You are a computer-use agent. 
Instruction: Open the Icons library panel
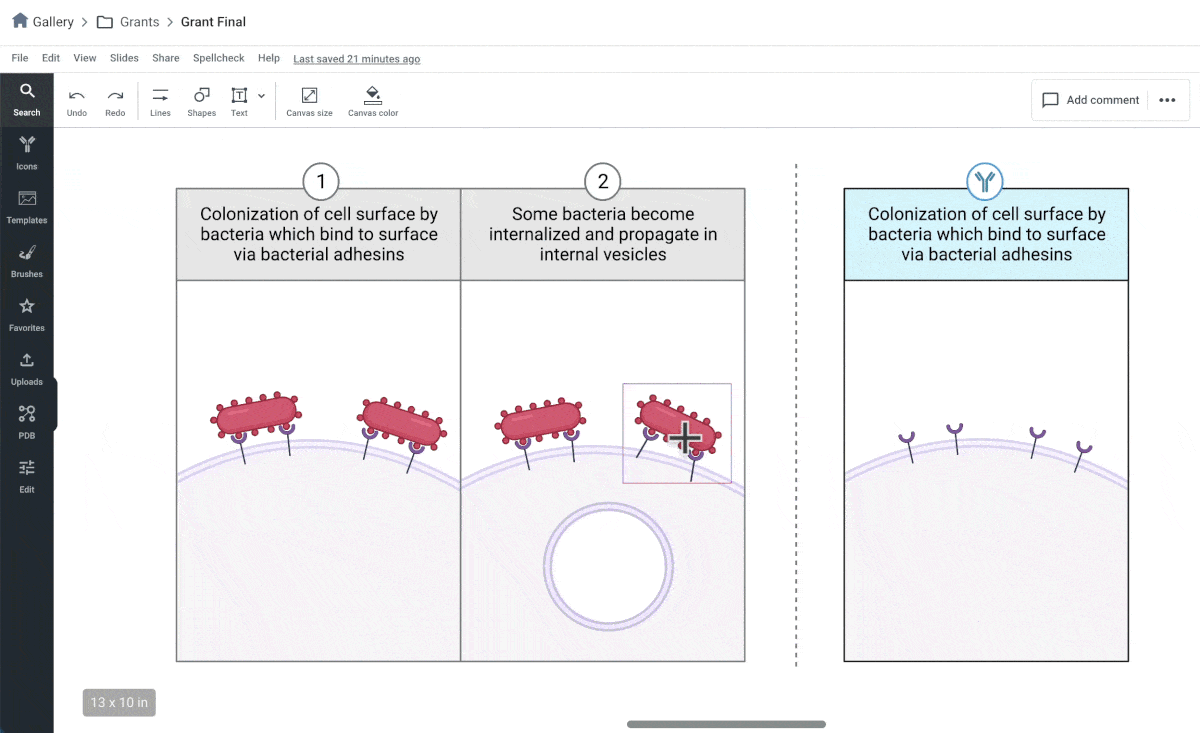tap(27, 154)
